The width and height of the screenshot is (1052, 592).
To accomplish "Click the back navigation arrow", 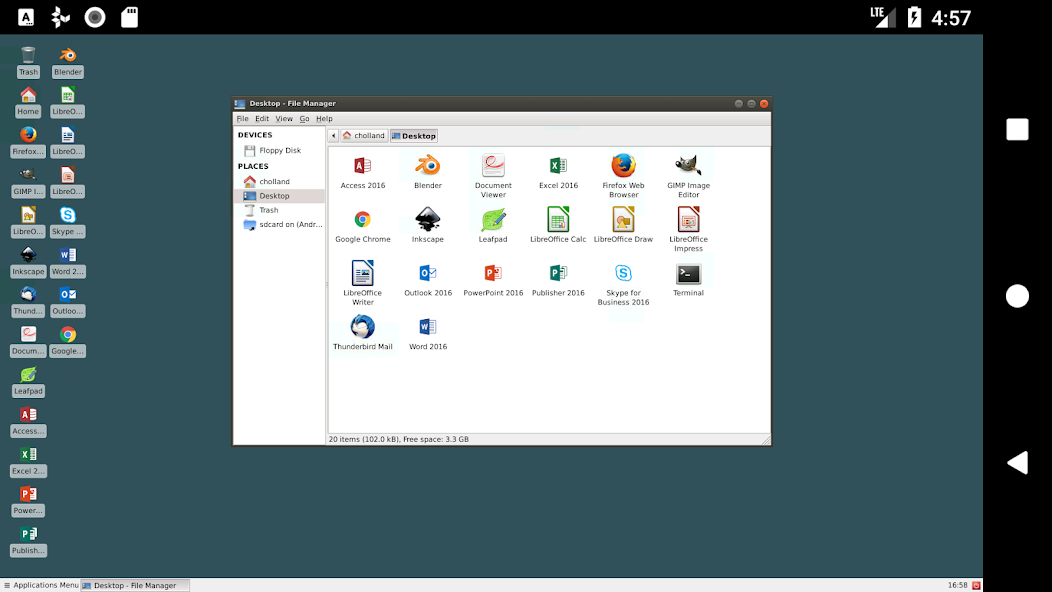I will click(334, 135).
